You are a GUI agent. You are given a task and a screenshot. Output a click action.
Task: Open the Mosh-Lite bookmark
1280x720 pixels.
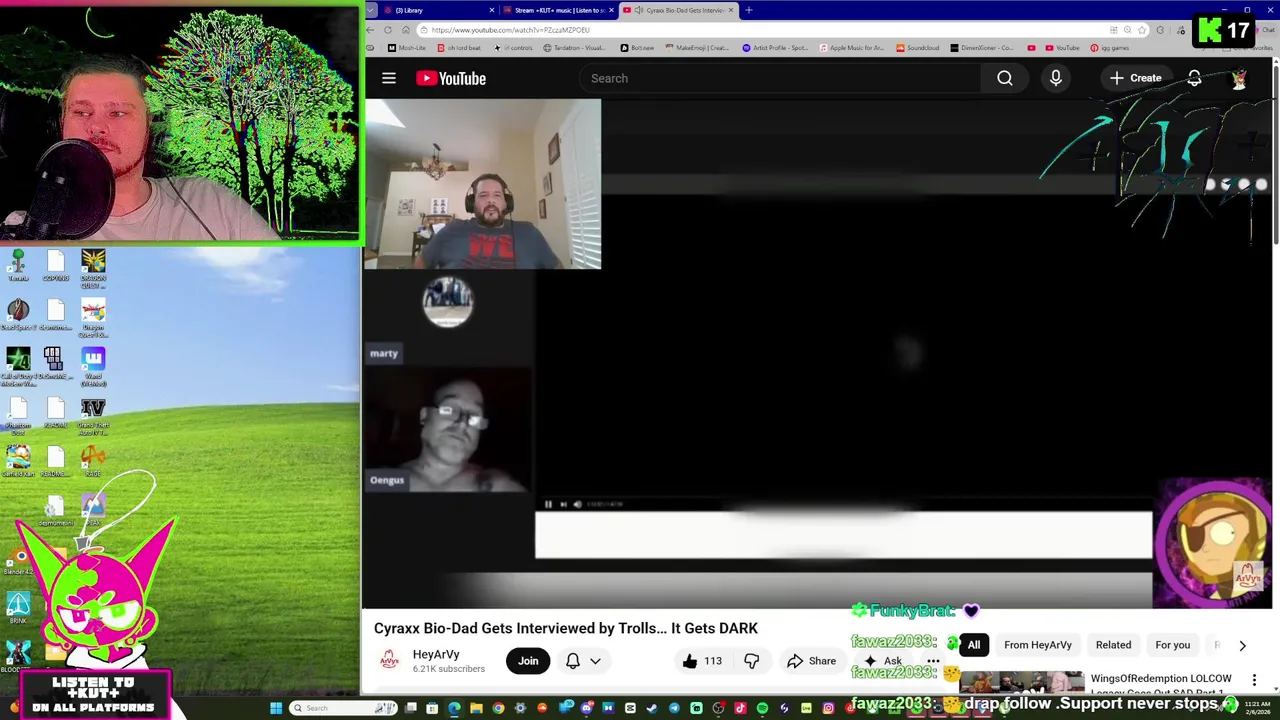pos(406,48)
